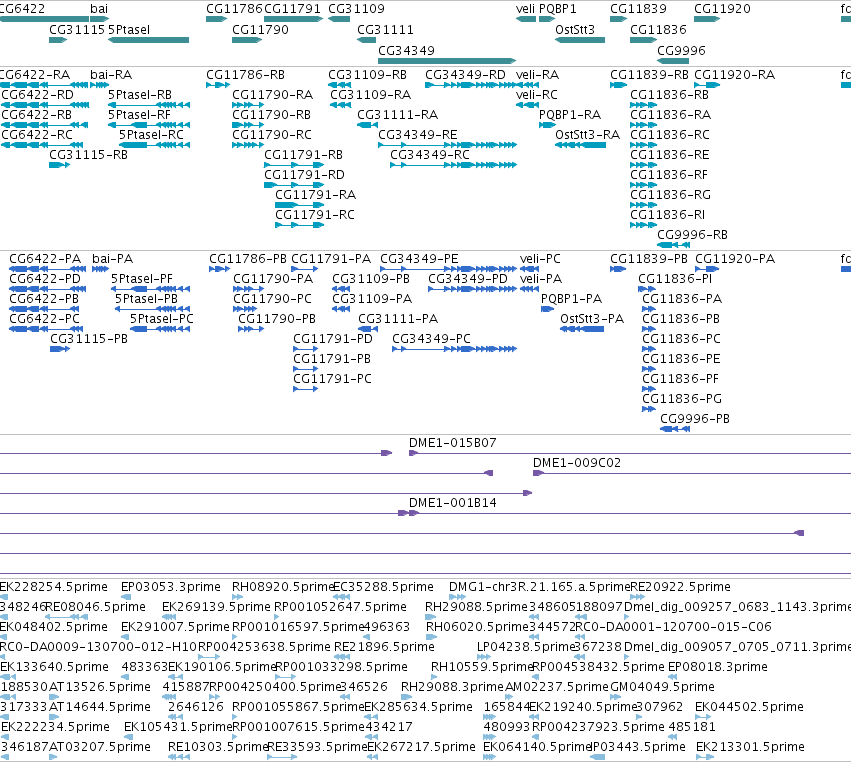Select EST EK269139.5prime
851x762 pixels.
click(216, 606)
